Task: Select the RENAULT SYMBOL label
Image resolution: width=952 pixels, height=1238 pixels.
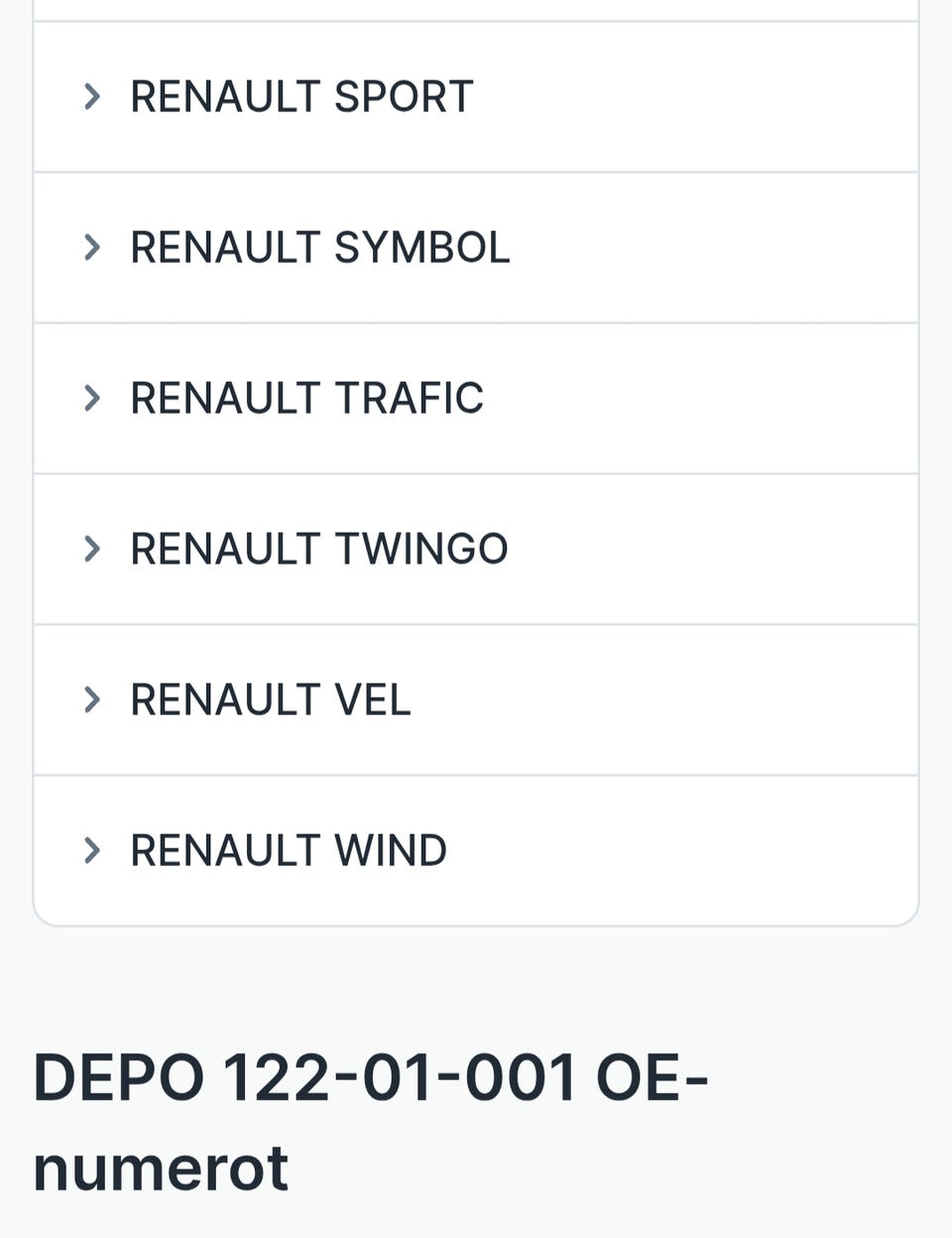Action: 319,247
